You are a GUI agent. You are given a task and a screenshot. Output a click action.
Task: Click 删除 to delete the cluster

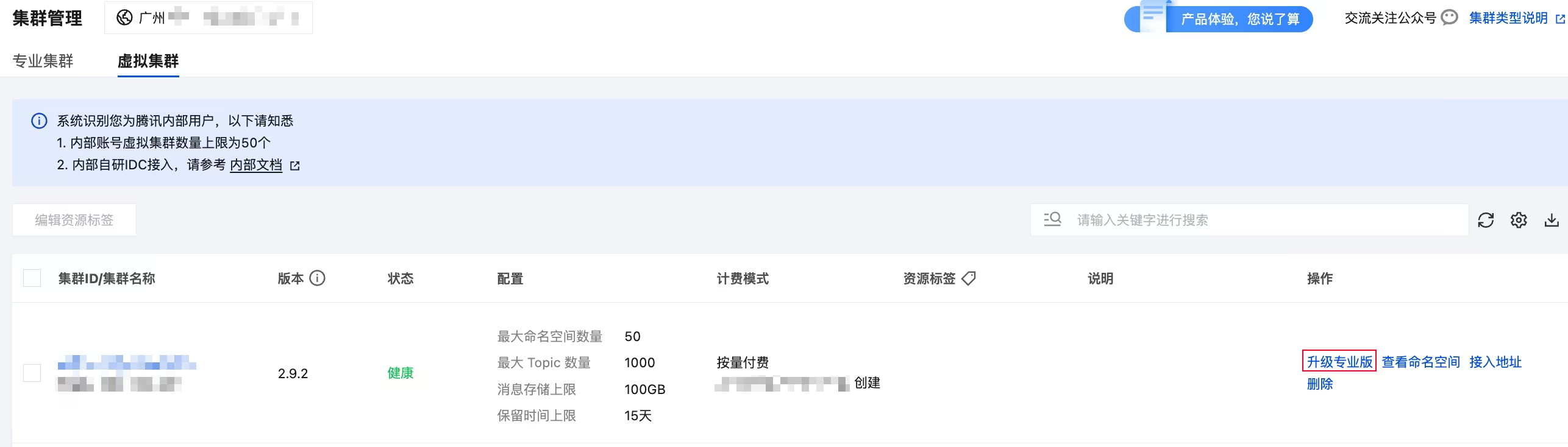(x=1320, y=384)
